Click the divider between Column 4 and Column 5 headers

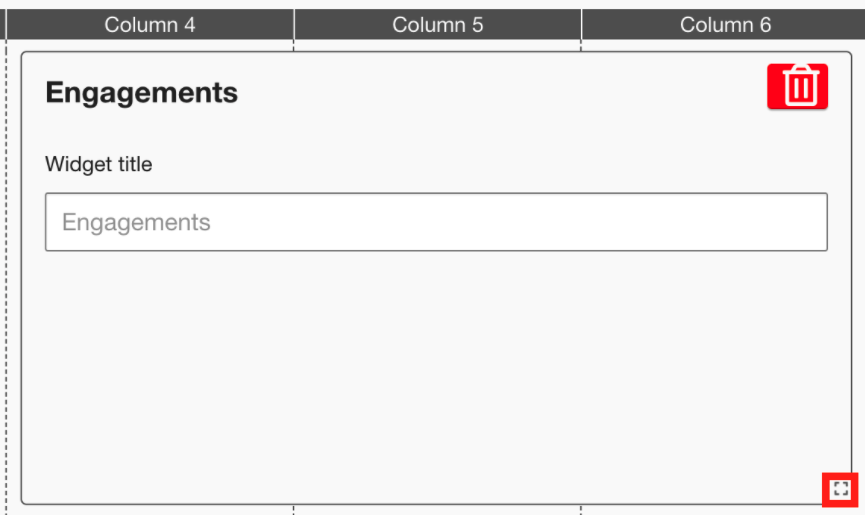pos(294,25)
